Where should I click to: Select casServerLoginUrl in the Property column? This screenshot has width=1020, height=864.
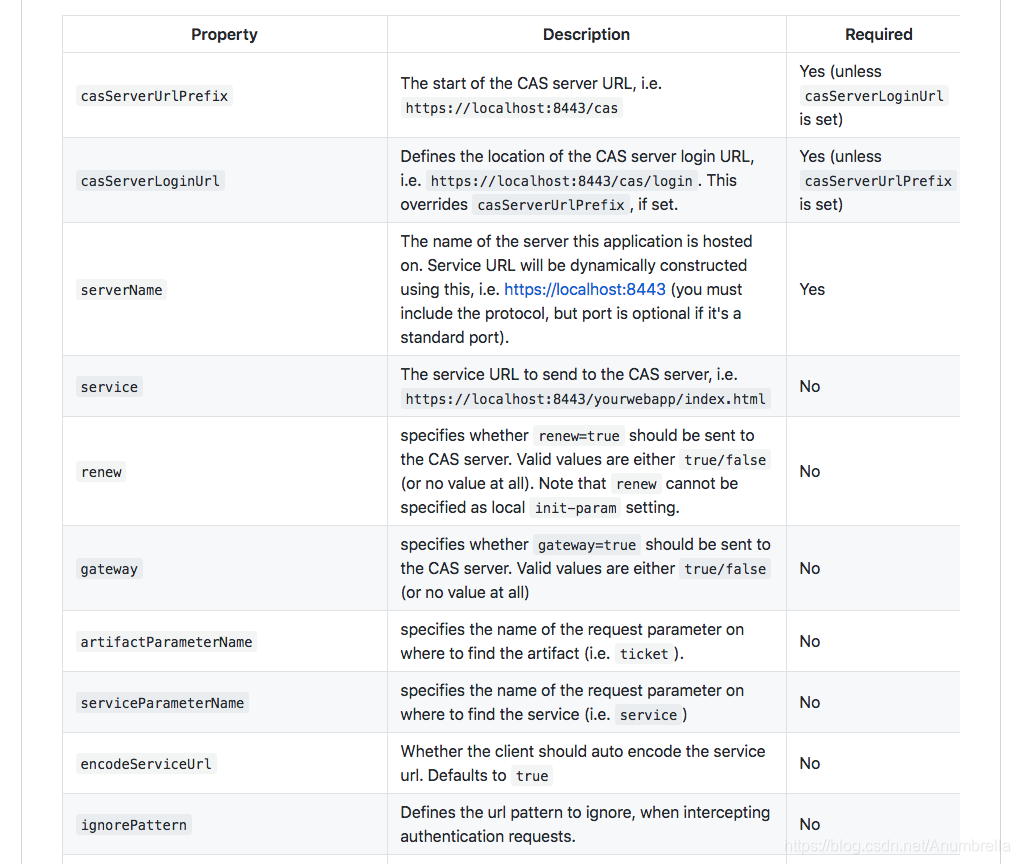point(150,181)
